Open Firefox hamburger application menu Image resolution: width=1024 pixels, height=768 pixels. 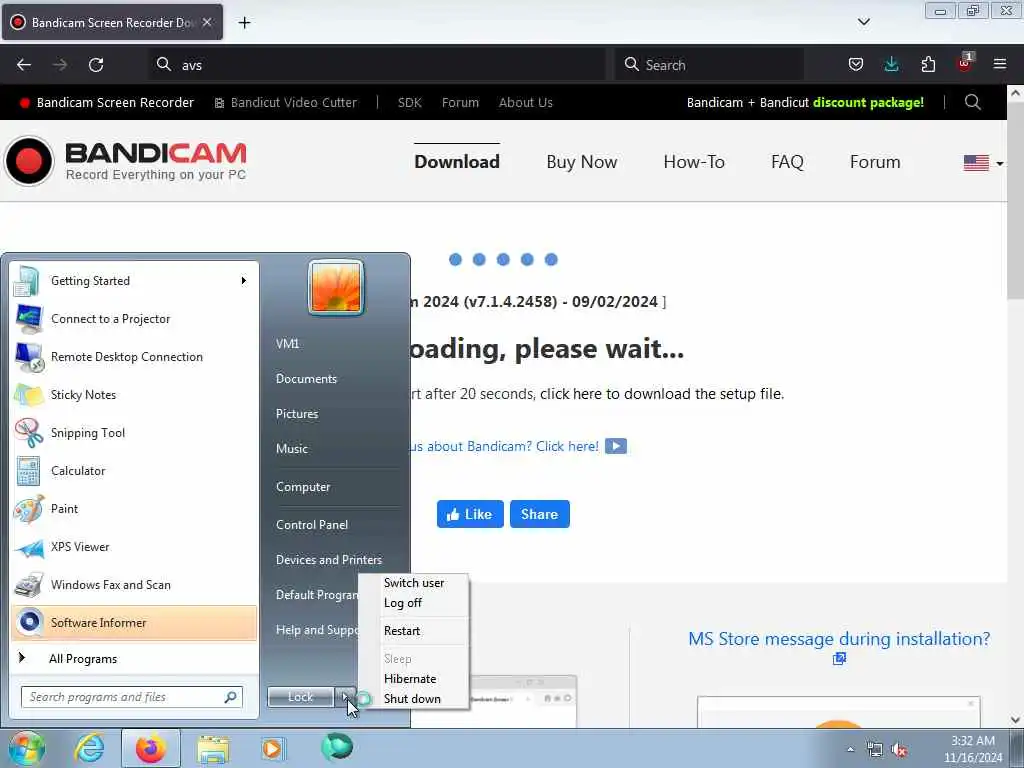[x=1000, y=64]
